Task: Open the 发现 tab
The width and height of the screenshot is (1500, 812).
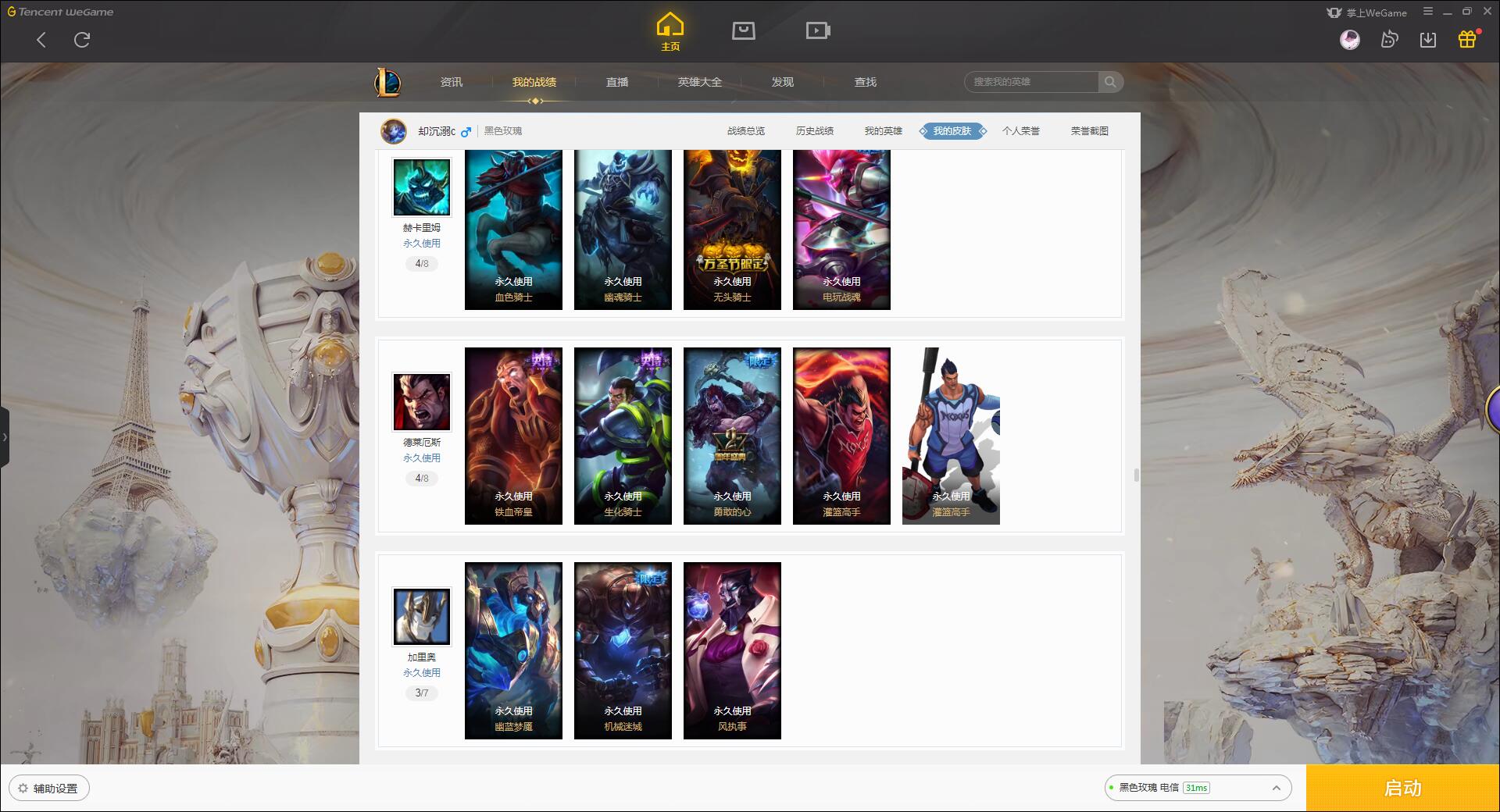Action: [x=783, y=82]
